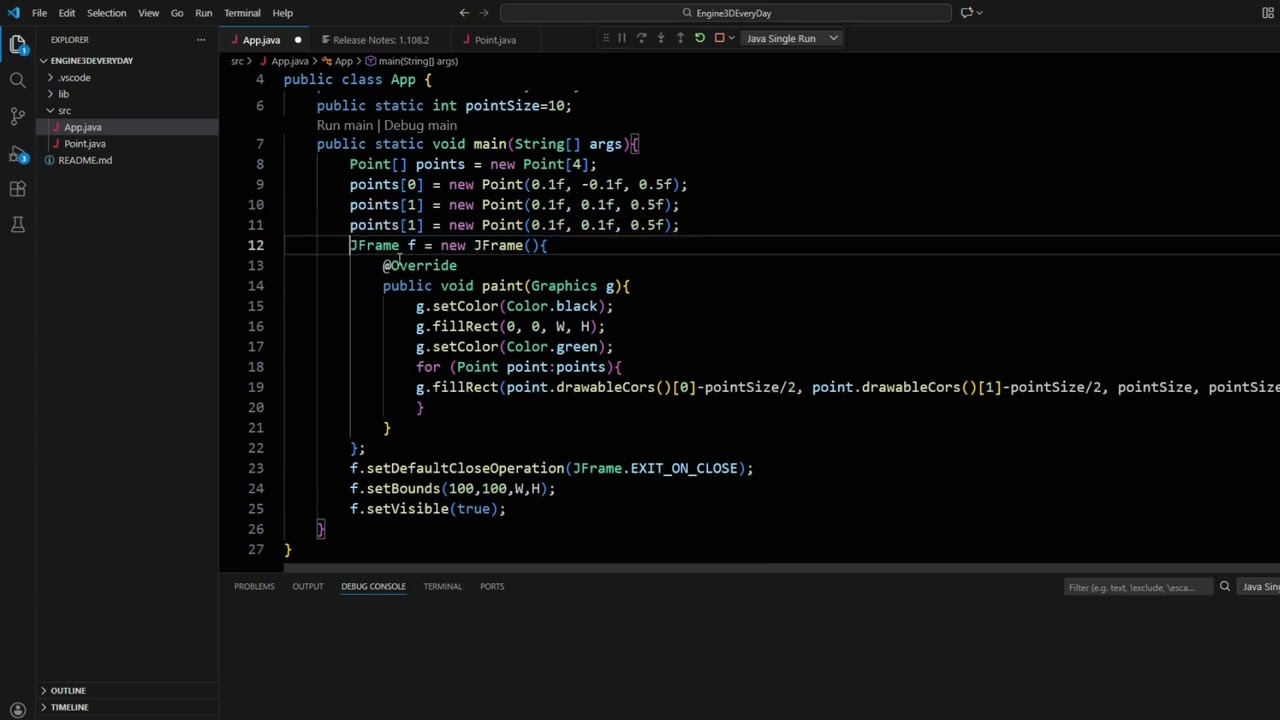
Task: Expand the OUTLINE section
Action: coord(68,691)
